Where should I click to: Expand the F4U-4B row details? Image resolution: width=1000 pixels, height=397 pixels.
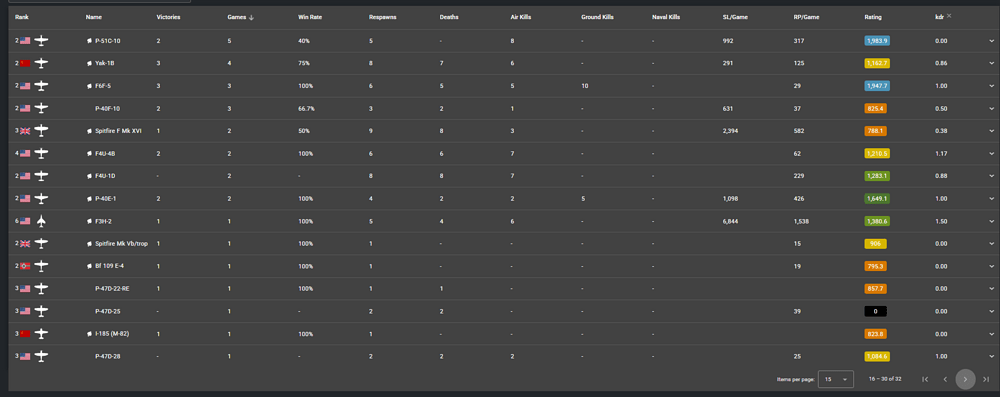coord(992,153)
